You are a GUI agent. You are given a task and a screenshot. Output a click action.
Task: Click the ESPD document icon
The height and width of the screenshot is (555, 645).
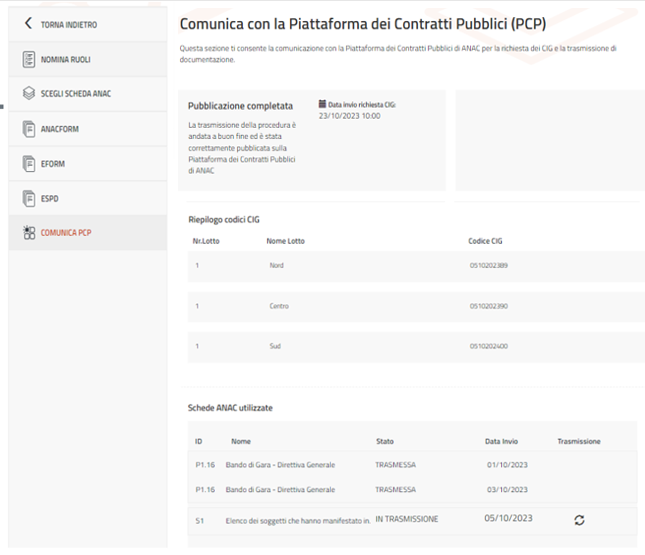click(28, 198)
